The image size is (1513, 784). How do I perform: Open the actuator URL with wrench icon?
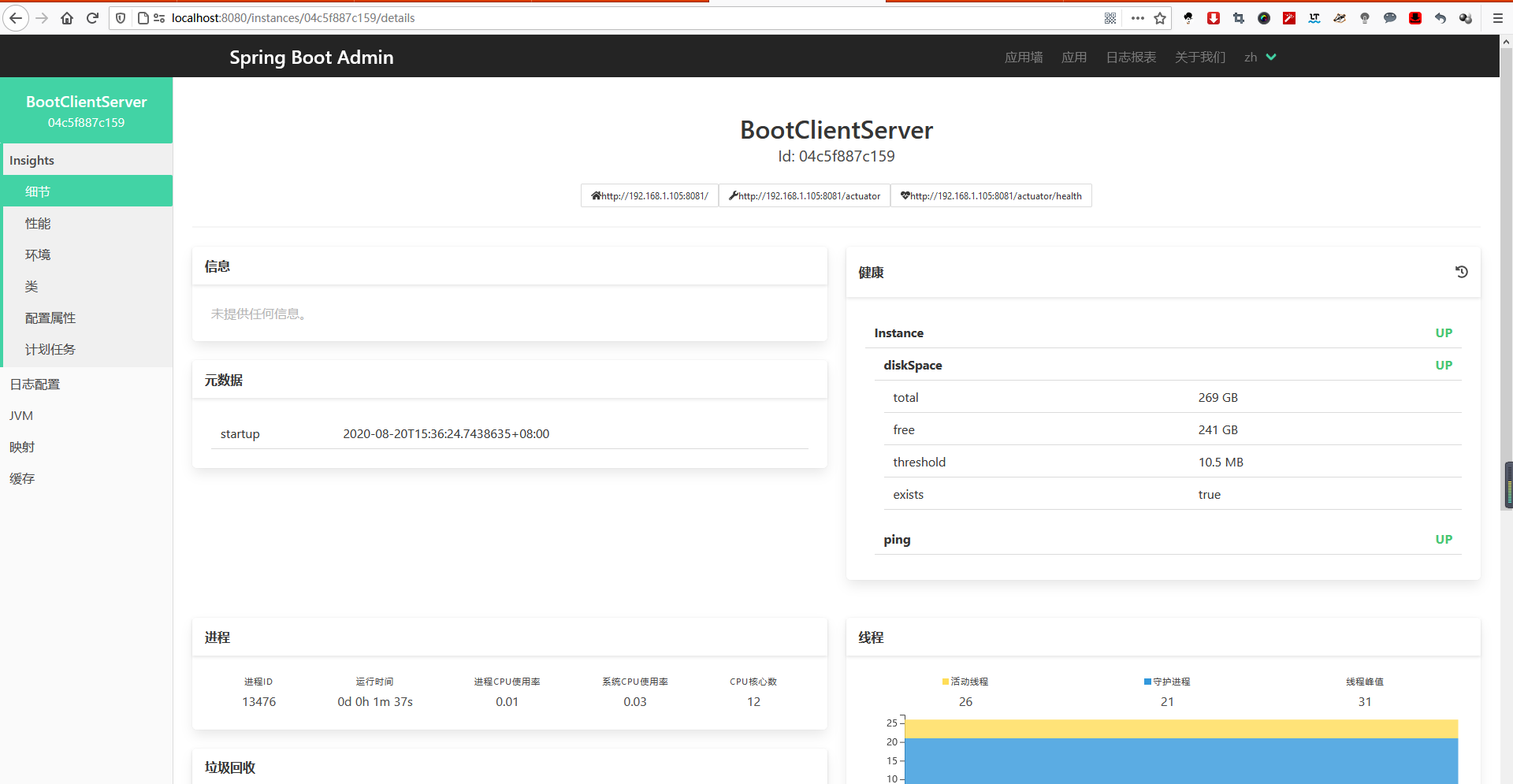click(805, 196)
